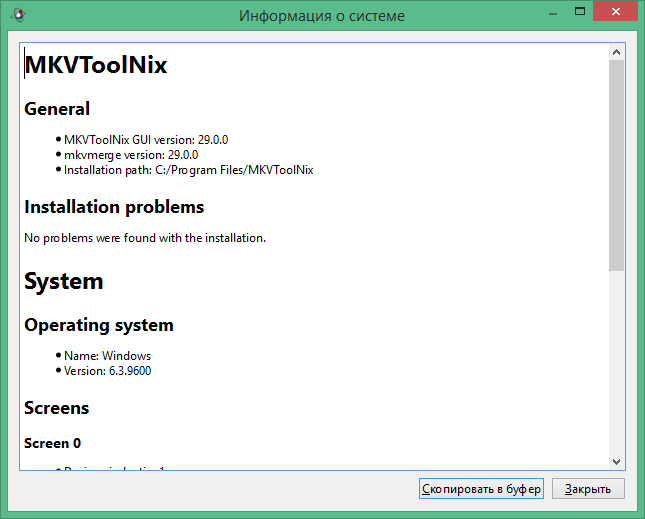The image size is (645, 519).
Task: Click the System heading
Action: [64, 282]
